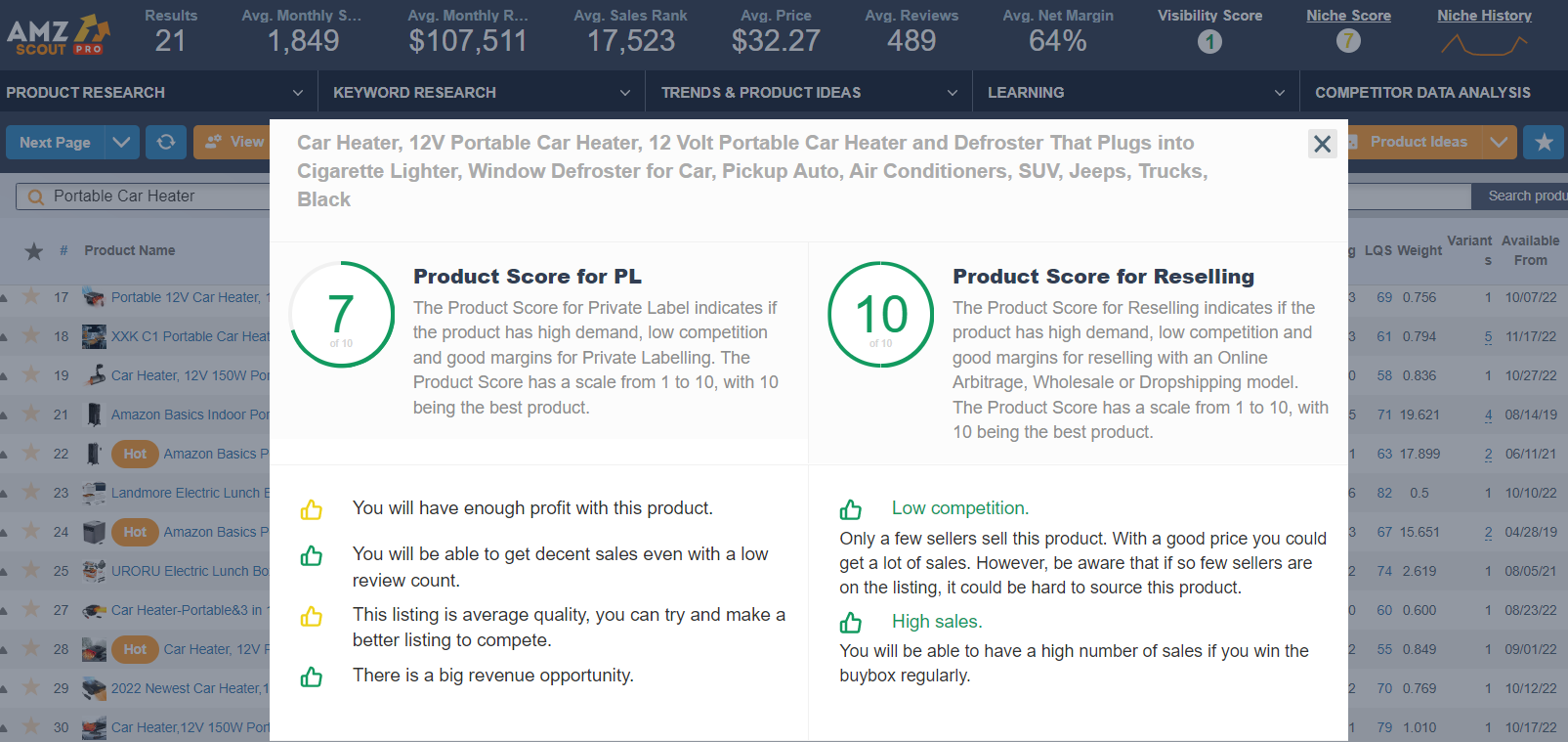Image resolution: width=1568 pixels, height=742 pixels.
Task: Toggle the favorite star for row 17
Action: (33, 297)
